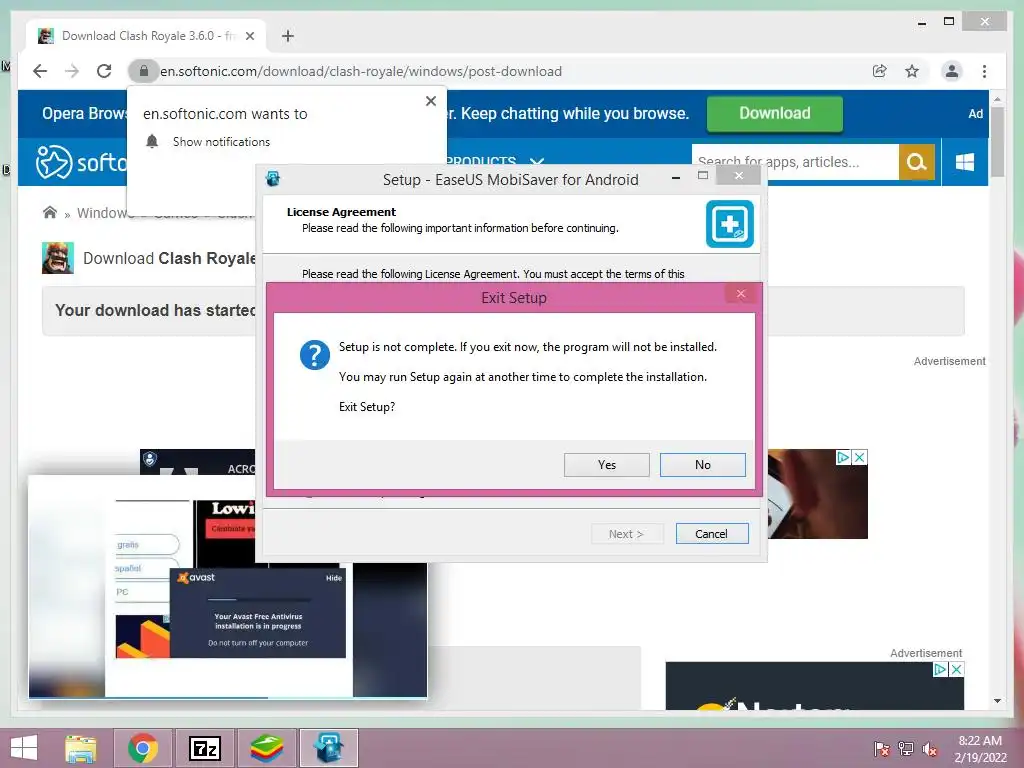1024x768 pixels.
Task: Open the Chrome profile avatar
Action: [x=952, y=71]
